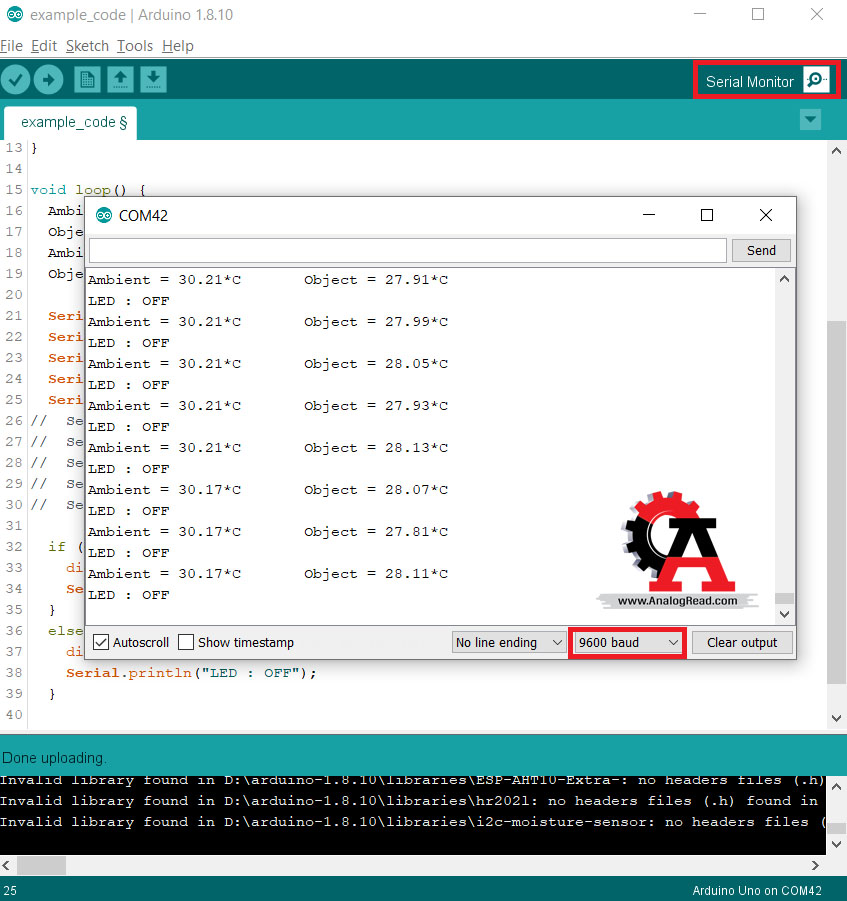Image resolution: width=847 pixels, height=901 pixels.
Task: Save the sketch with the Save icon
Action: tap(153, 79)
